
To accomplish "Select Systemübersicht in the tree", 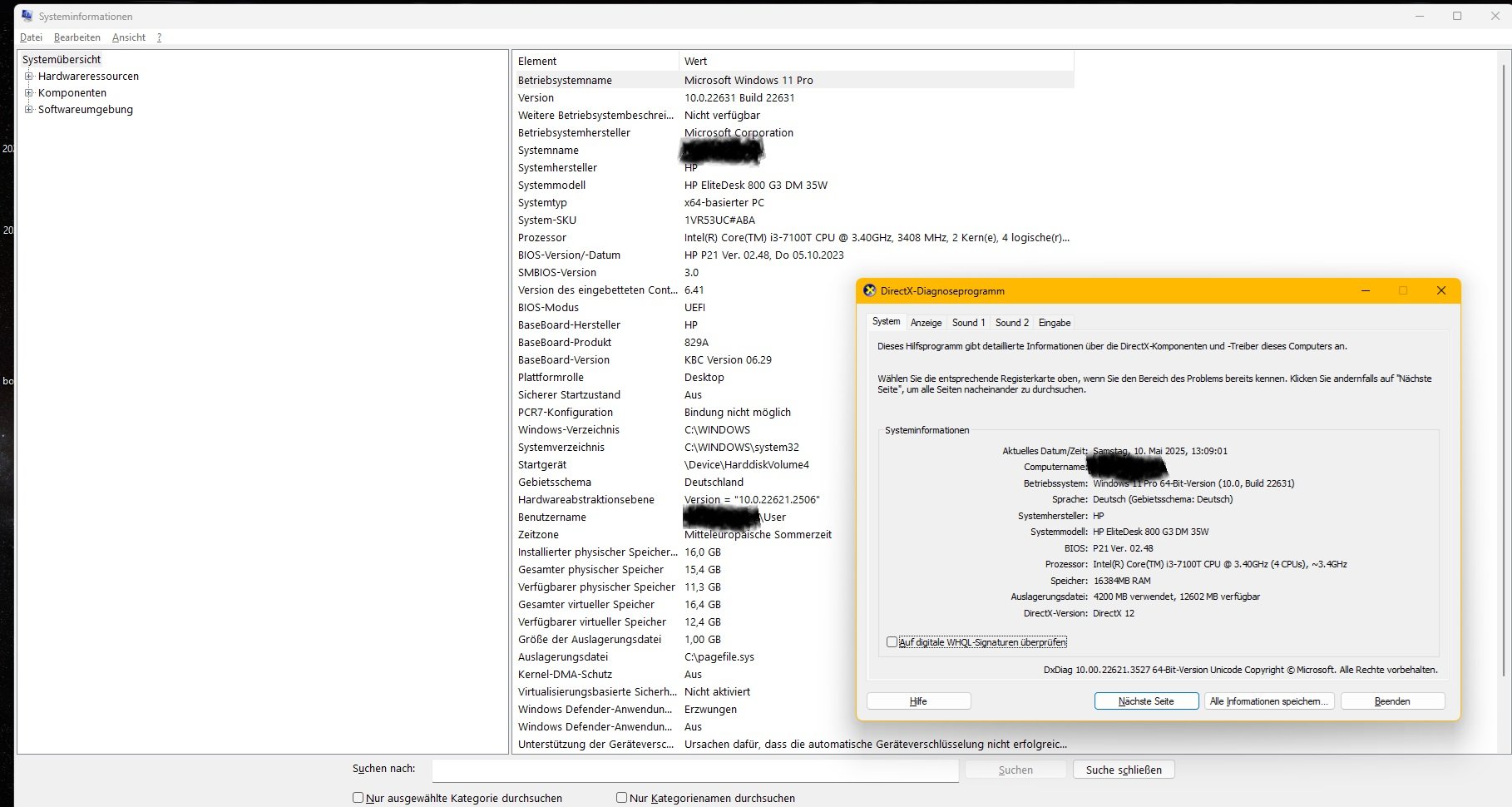I will pyautogui.click(x=62, y=59).
